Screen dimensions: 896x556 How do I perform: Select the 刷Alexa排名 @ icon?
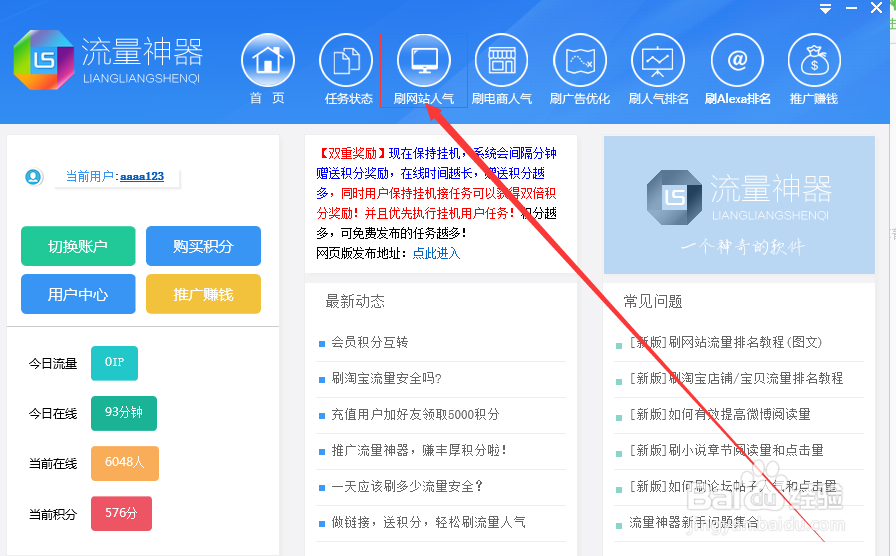pyautogui.click(x=737, y=61)
